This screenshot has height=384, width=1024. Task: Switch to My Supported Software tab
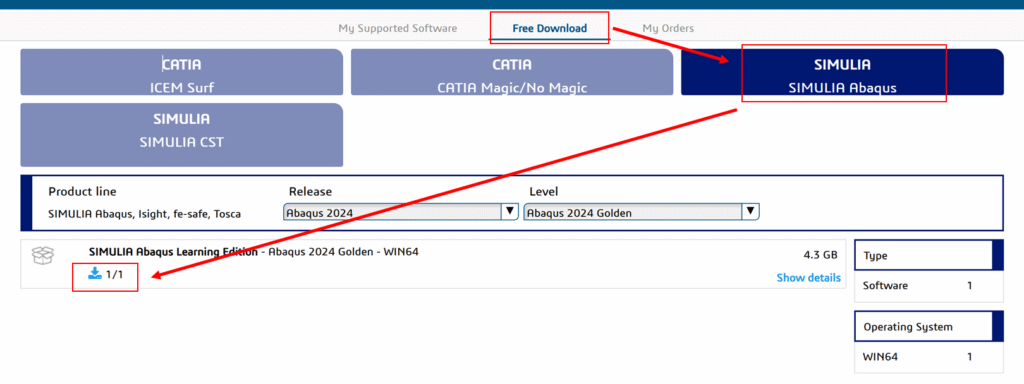[x=398, y=28]
